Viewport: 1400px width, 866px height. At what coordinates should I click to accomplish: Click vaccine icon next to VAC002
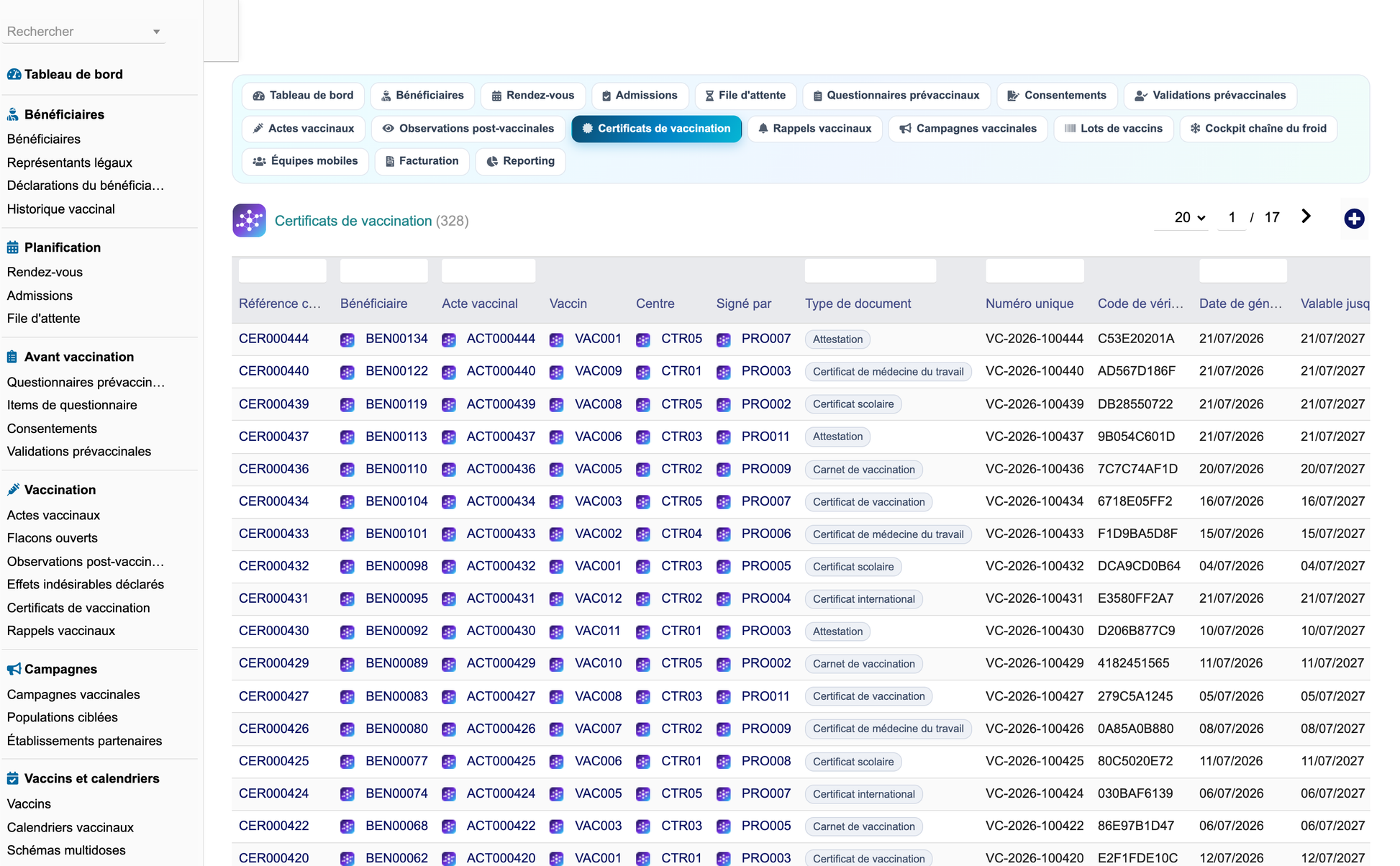point(556,534)
